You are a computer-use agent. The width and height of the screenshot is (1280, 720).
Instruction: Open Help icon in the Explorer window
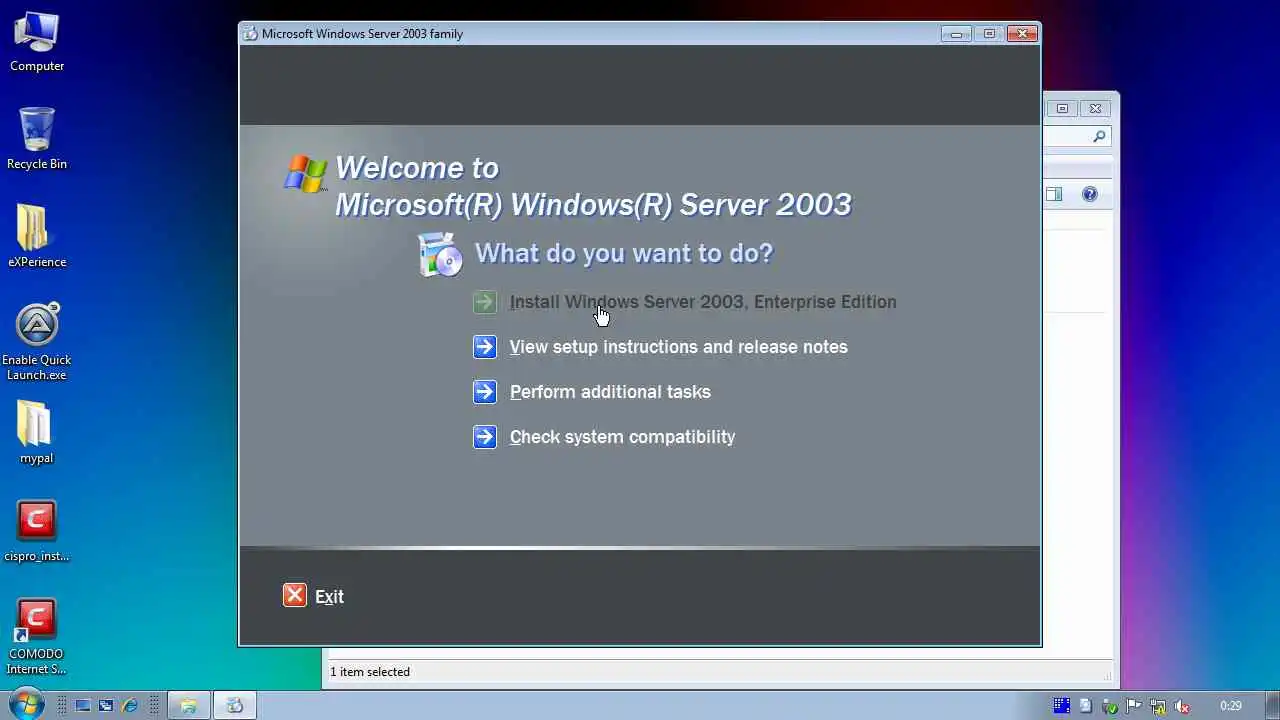(1090, 194)
